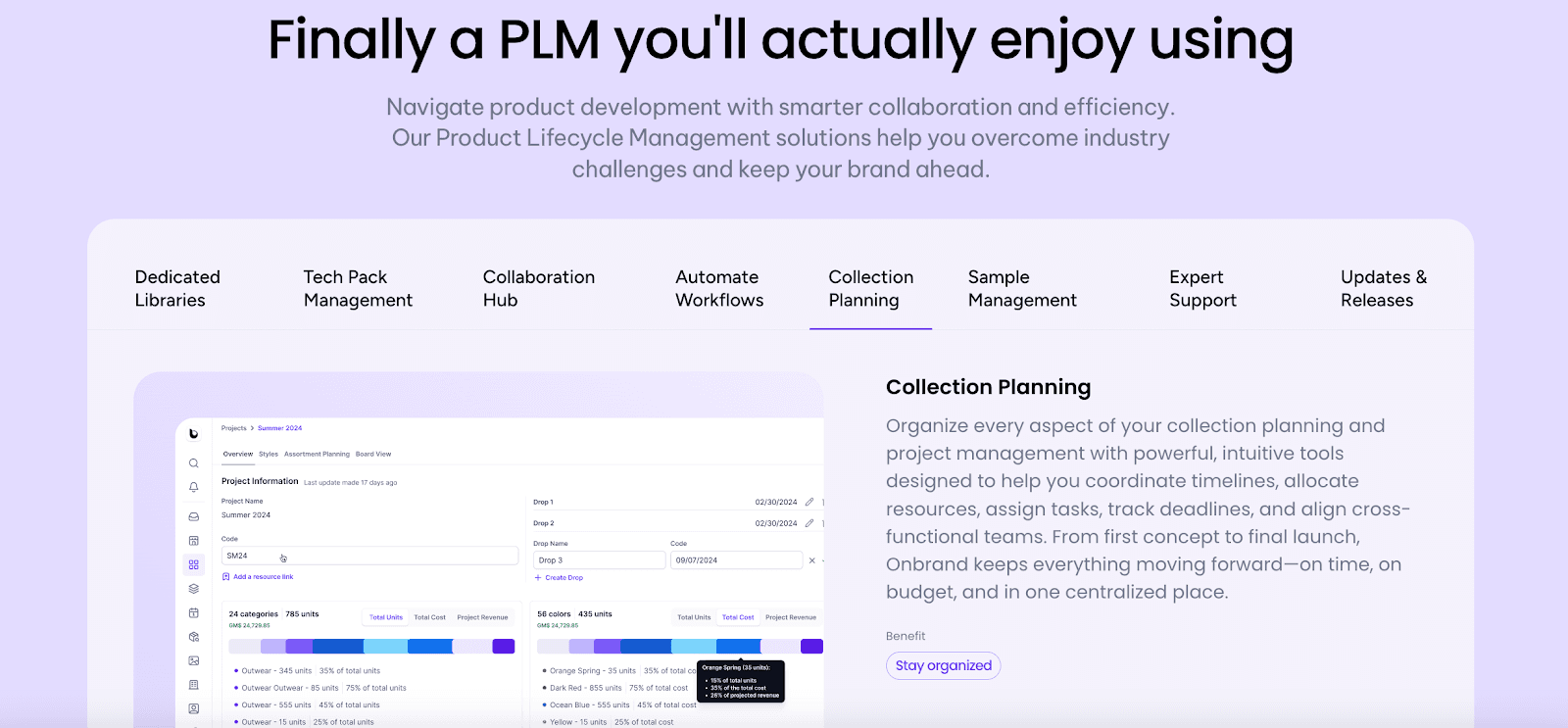Click the lavender segment in colors bar
Image resolution: width=1568 pixels, height=728 pixels.
click(x=581, y=647)
